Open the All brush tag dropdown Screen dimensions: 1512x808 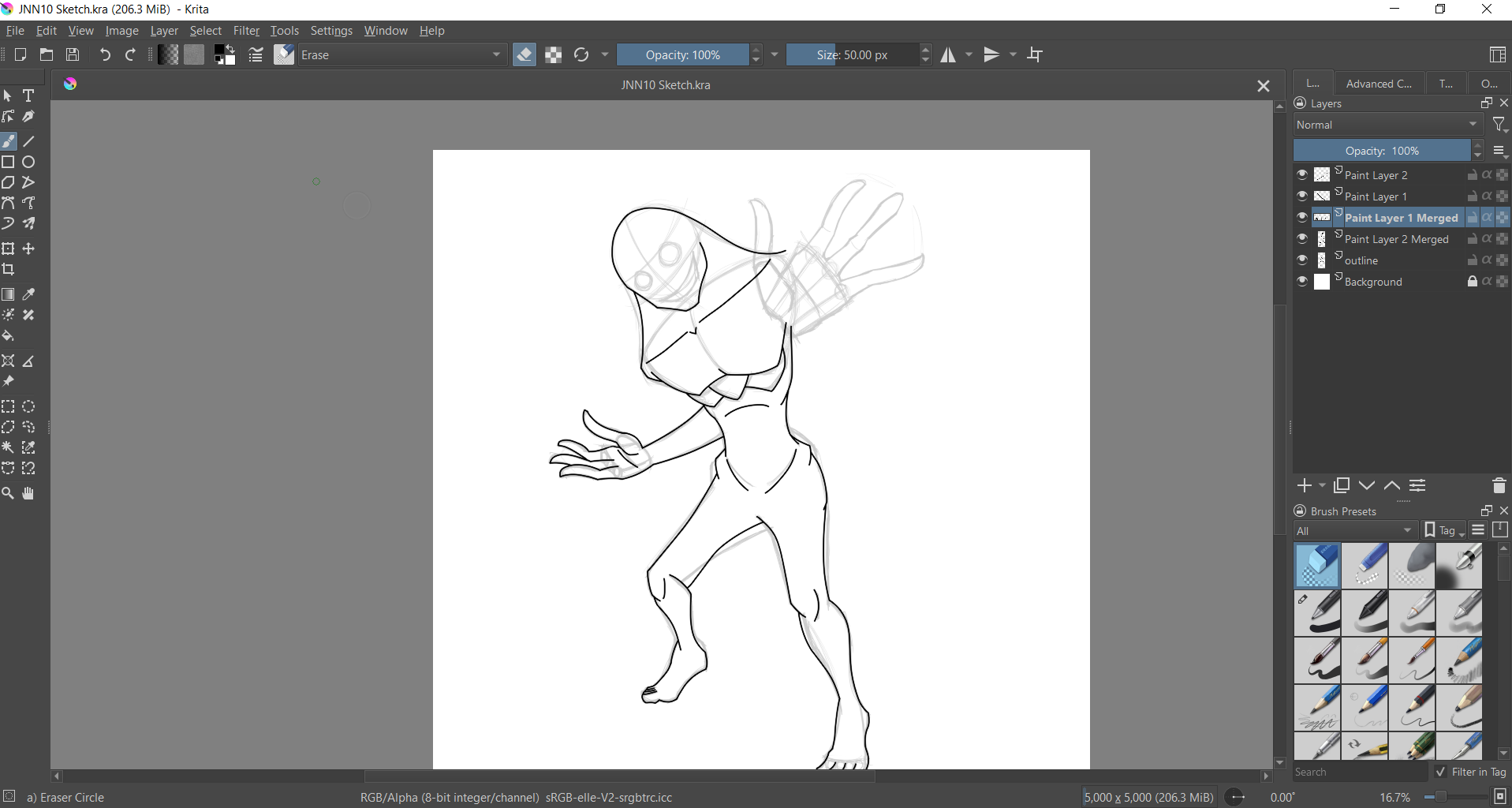tap(1355, 530)
